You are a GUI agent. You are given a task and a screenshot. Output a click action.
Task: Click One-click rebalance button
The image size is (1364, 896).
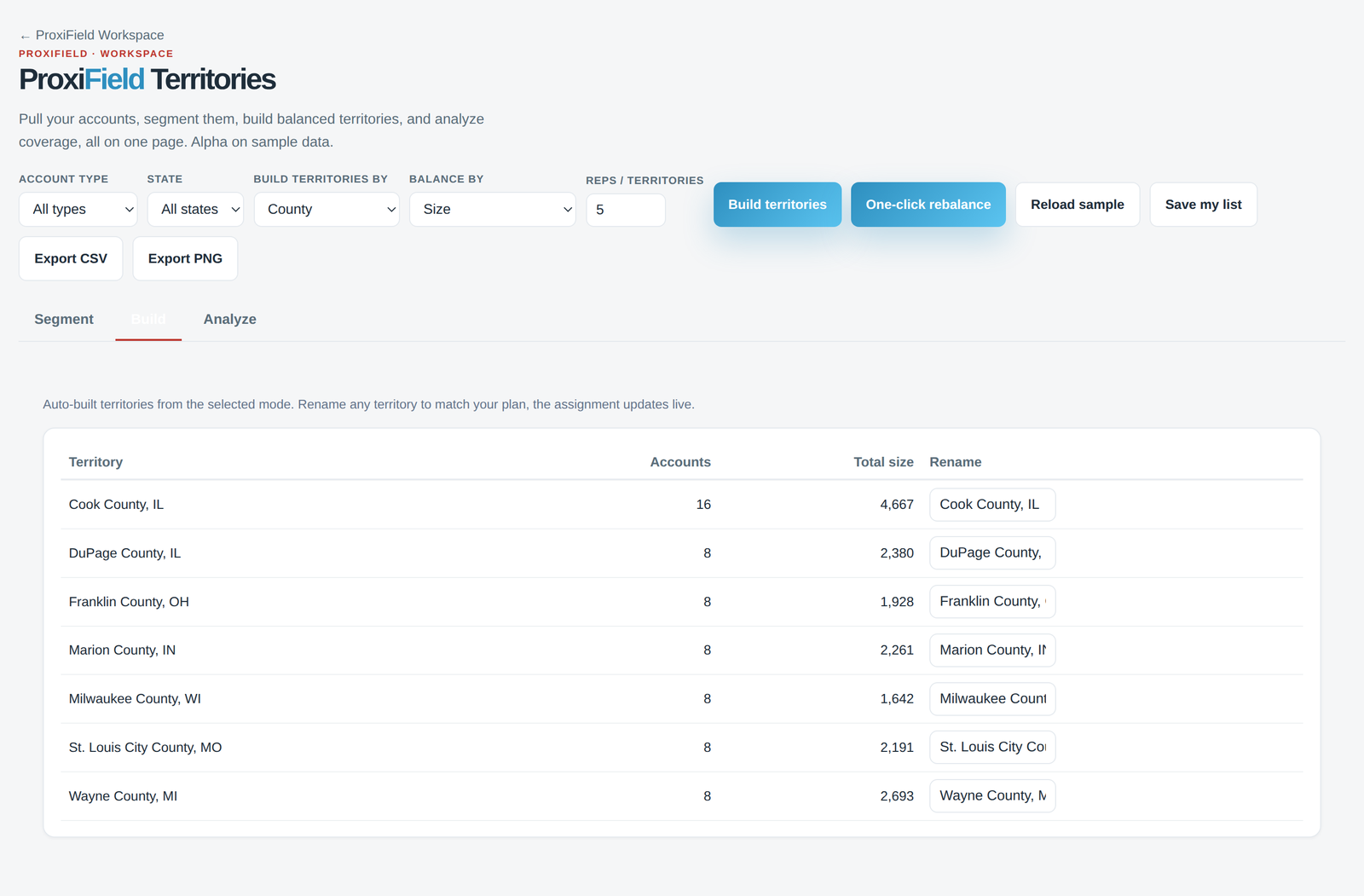[x=928, y=205]
